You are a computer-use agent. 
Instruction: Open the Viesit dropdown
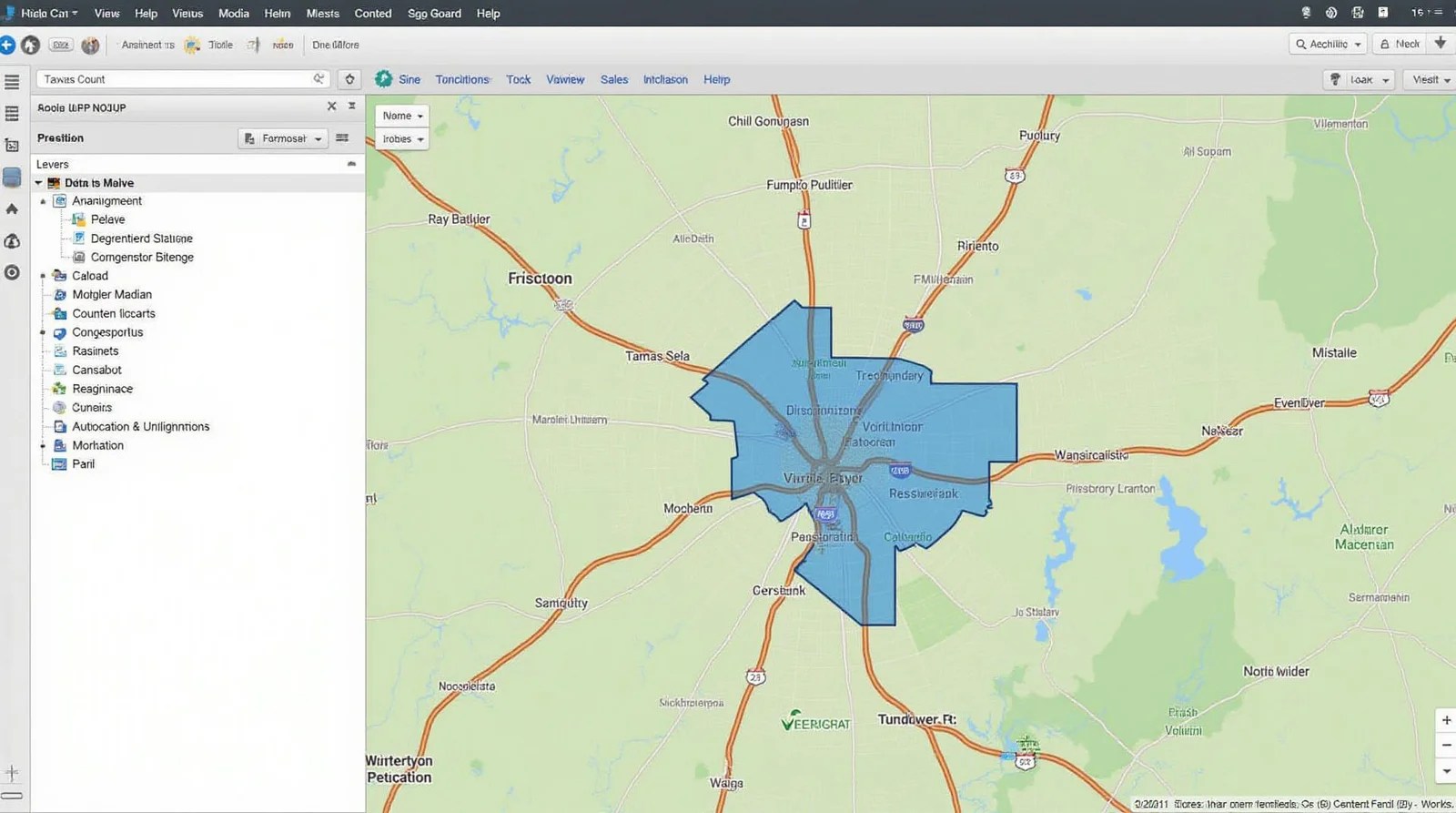tap(1431, 80)
